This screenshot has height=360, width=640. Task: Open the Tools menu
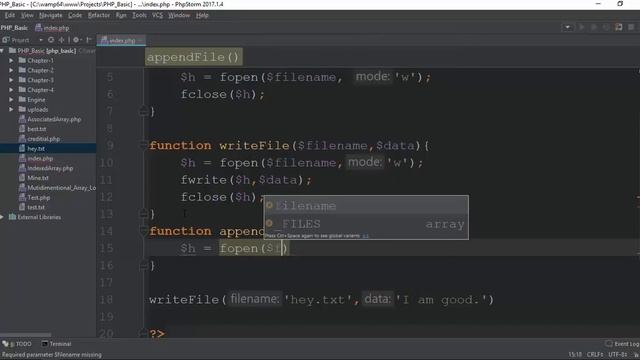click(x=139, y=15)
